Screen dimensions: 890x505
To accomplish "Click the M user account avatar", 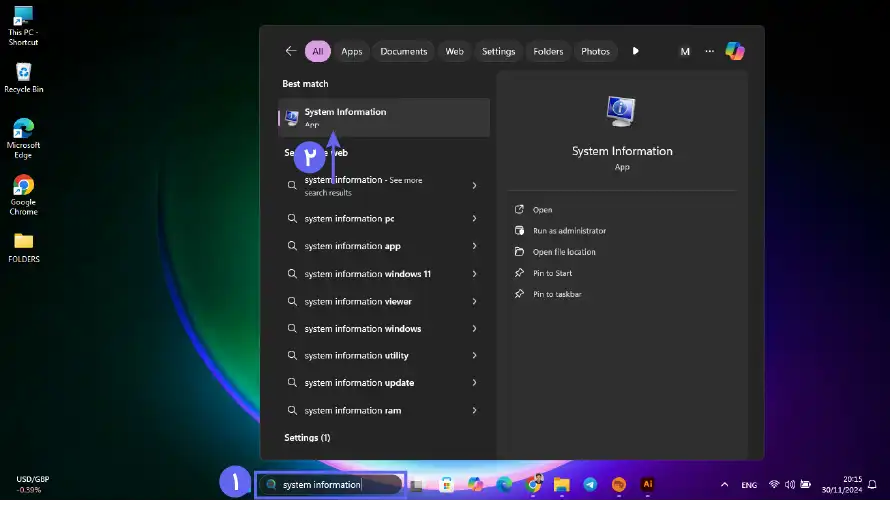I will (x=685, y=51).
